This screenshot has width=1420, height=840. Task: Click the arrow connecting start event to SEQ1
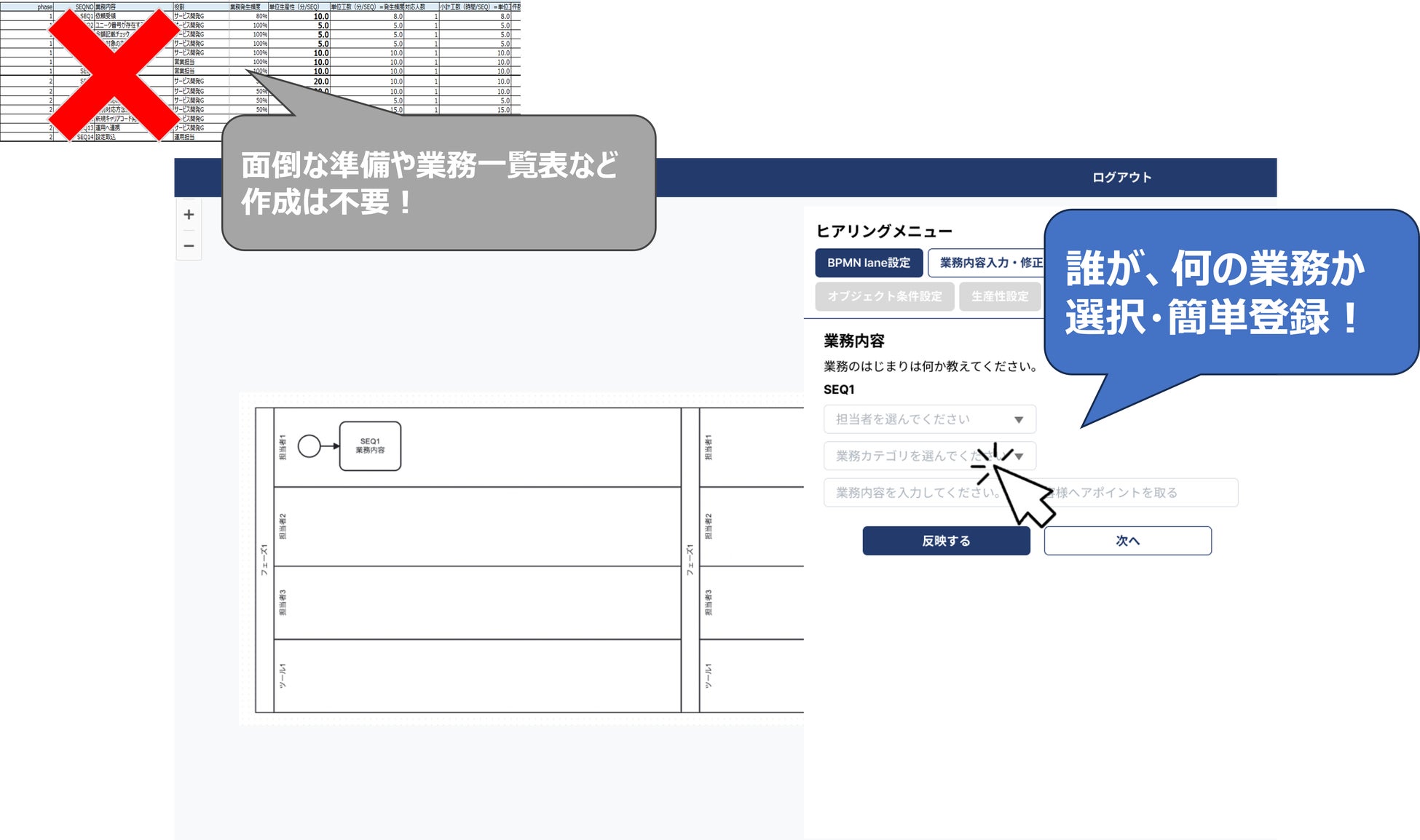tap(330, 446)
